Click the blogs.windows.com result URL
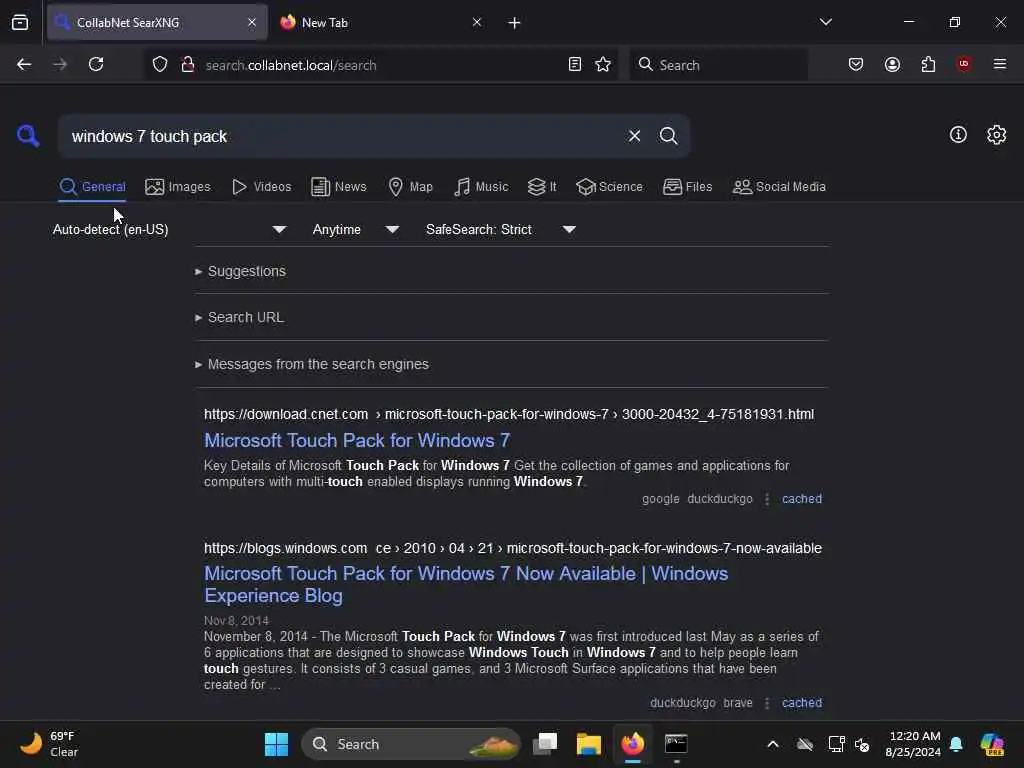 click(x=513, y=549)
